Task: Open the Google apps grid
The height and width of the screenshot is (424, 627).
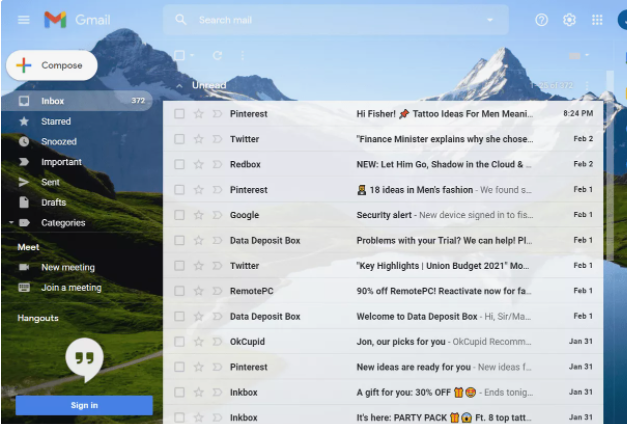Action: point(597,20)
